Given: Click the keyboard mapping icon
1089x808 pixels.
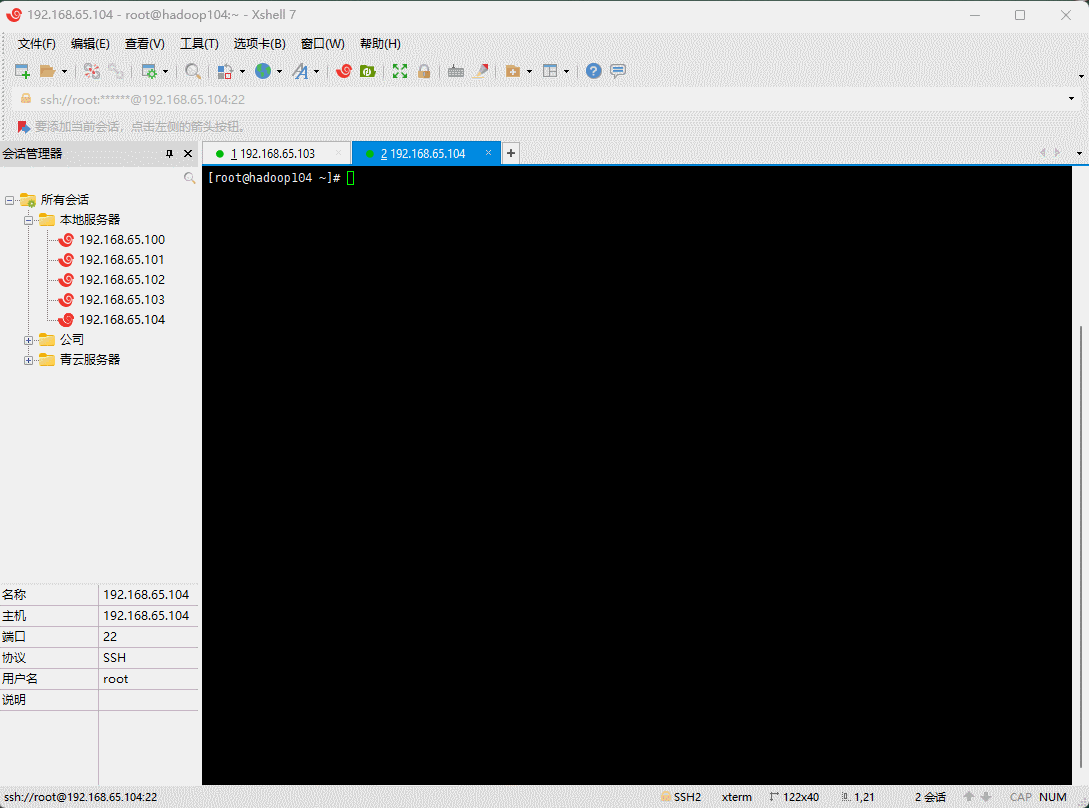Looking at the screenshot, I should point(456,71).
